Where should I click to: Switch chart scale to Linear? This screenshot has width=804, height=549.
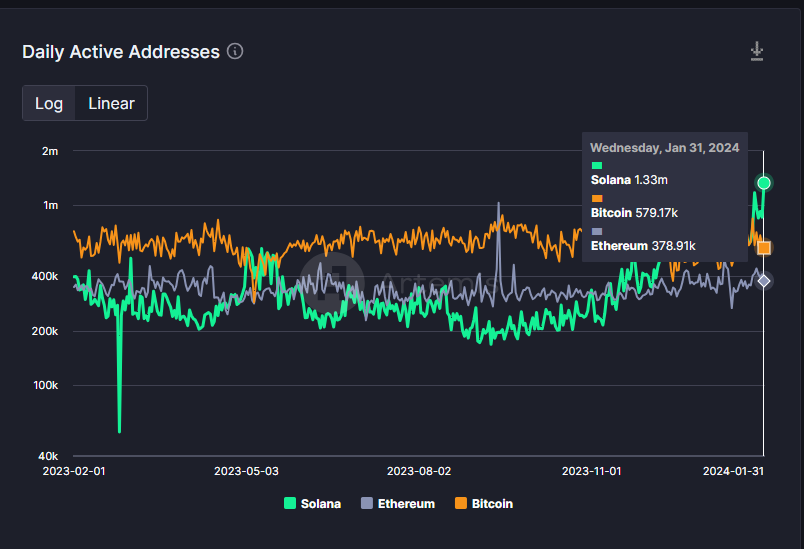coord(111,104)
